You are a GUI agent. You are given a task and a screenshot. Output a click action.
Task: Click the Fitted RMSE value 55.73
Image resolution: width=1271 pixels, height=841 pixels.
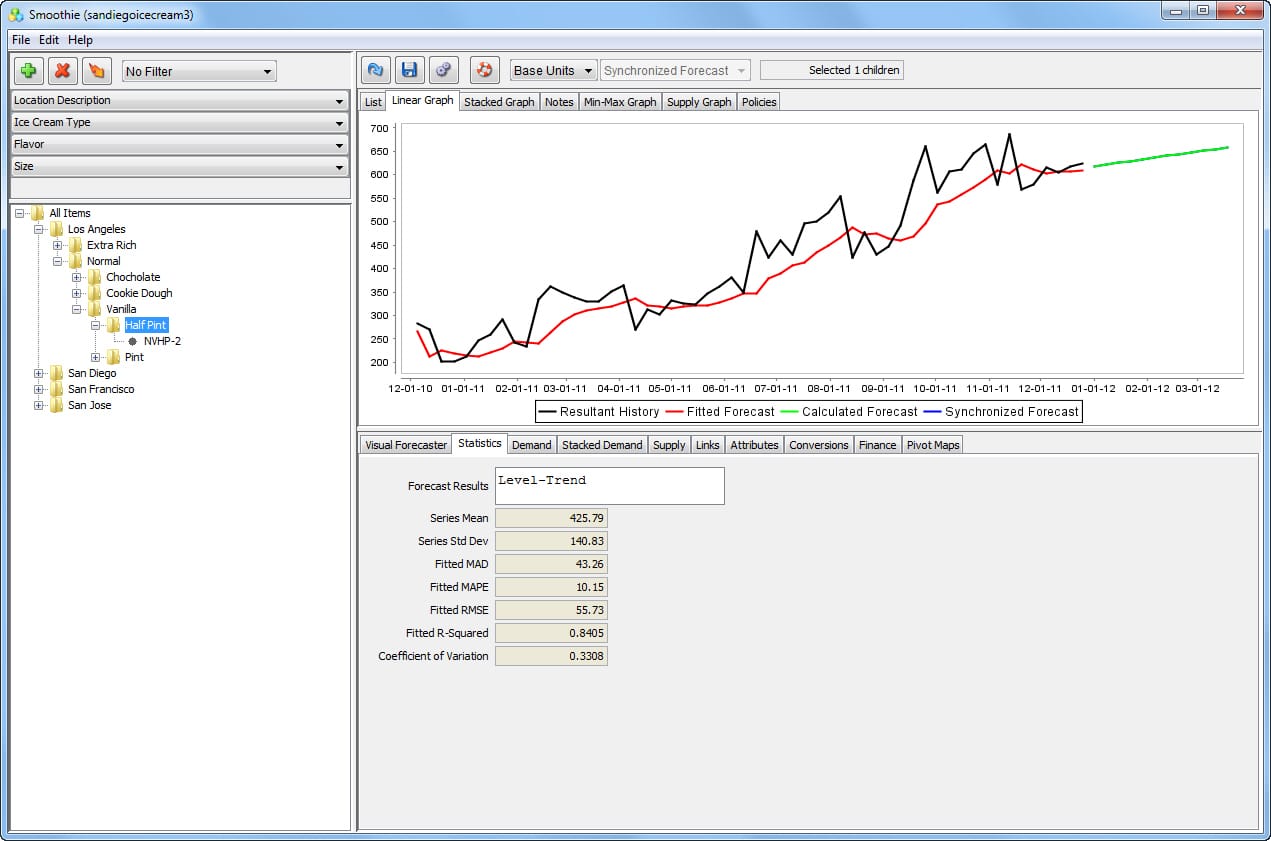551,610
